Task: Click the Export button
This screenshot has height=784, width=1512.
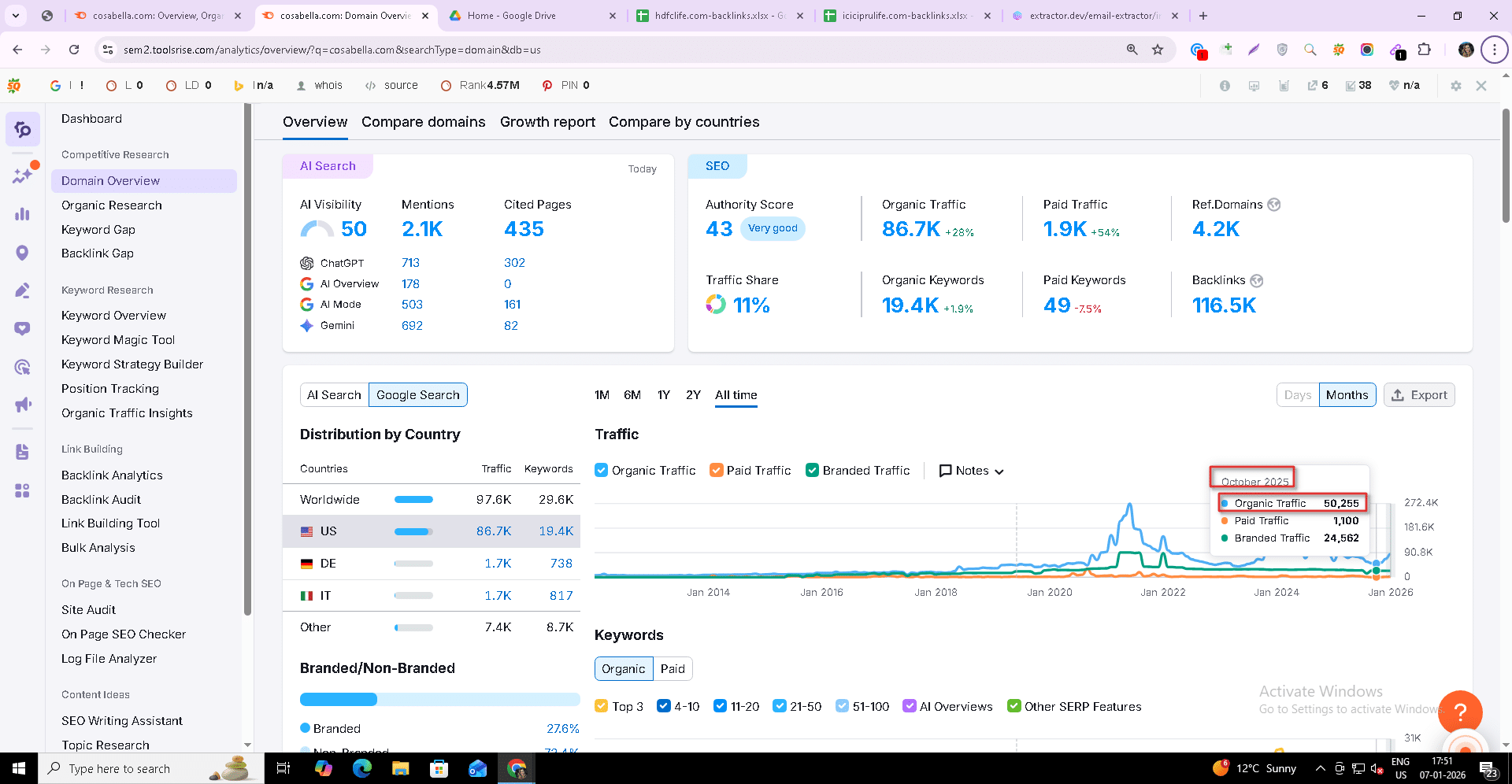Action: pos(1419,395)
